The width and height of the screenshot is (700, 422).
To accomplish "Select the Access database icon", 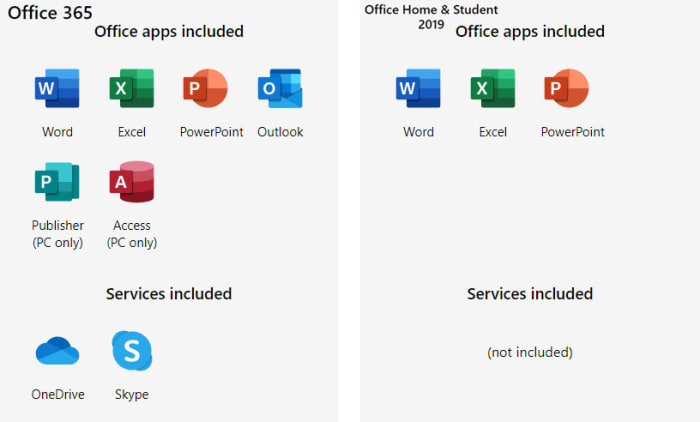I will 131,182.
